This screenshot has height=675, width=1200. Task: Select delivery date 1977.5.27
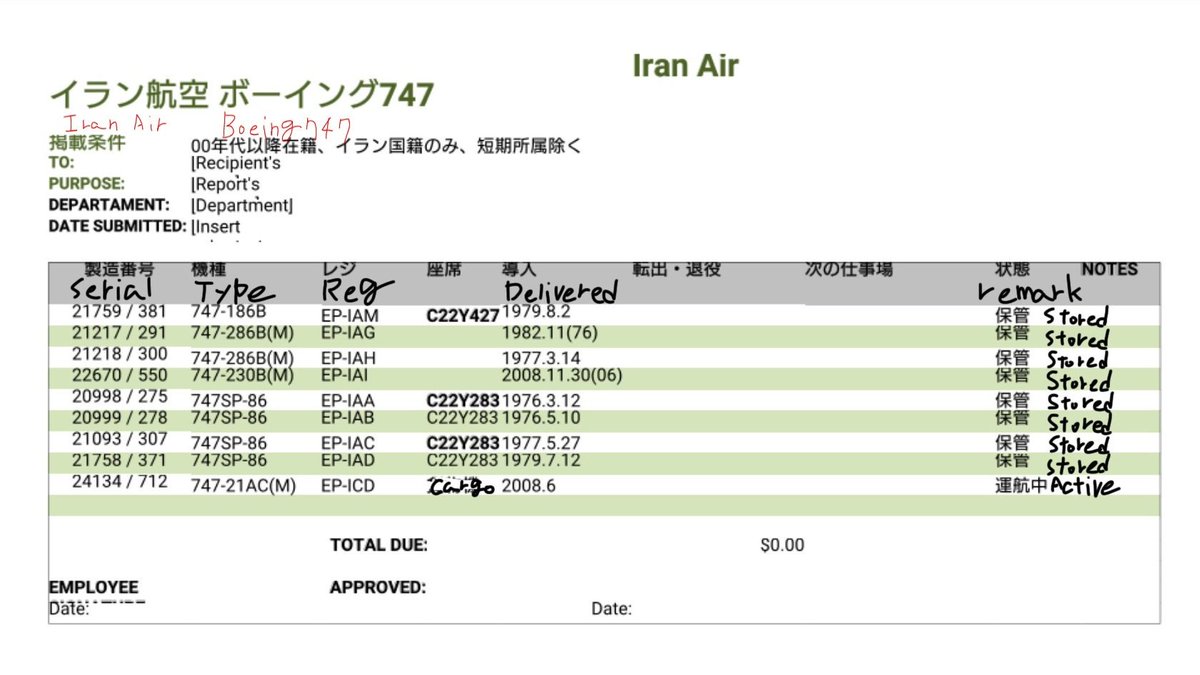(x=540, y=442)
